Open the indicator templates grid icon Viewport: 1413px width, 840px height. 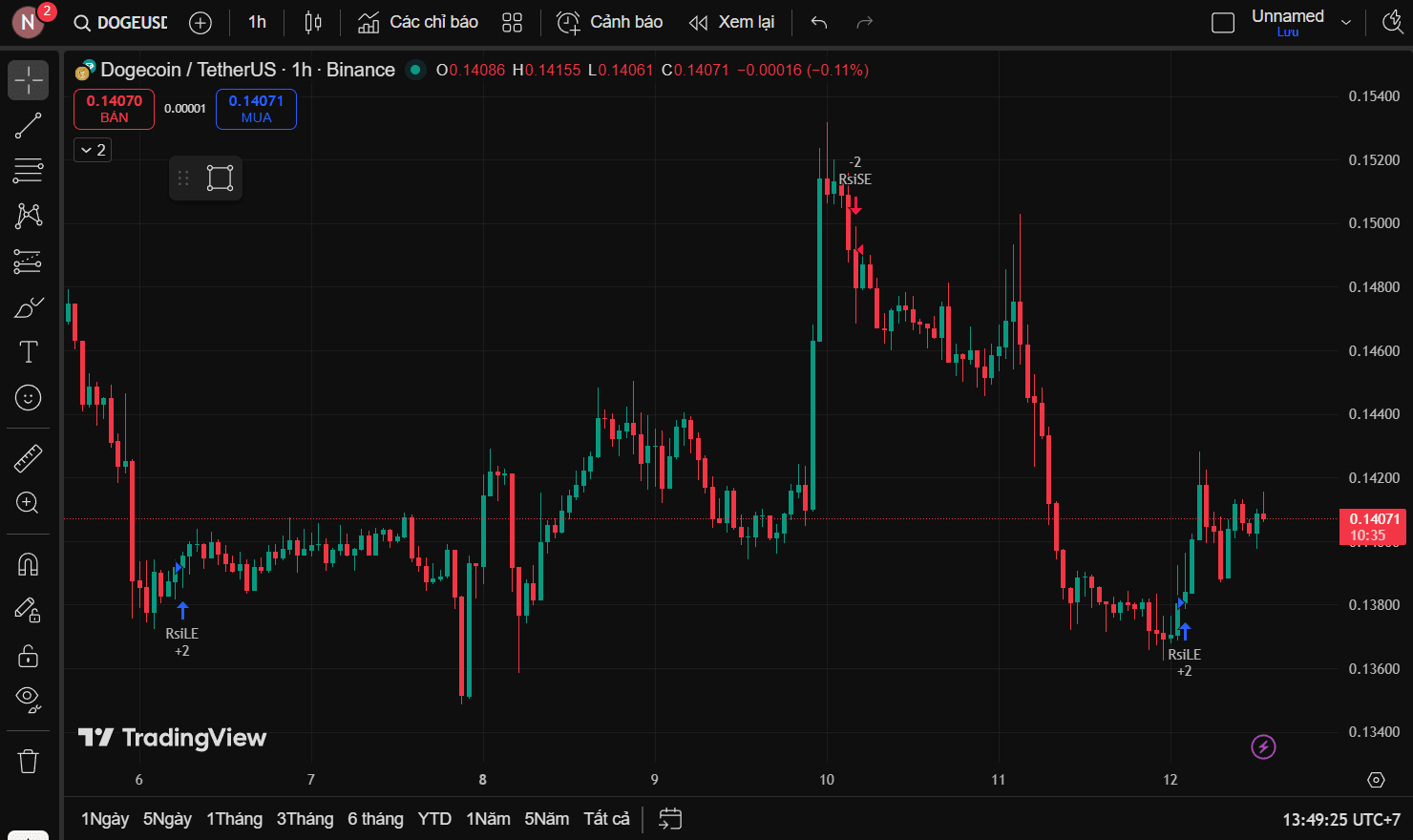pos(513,23)
